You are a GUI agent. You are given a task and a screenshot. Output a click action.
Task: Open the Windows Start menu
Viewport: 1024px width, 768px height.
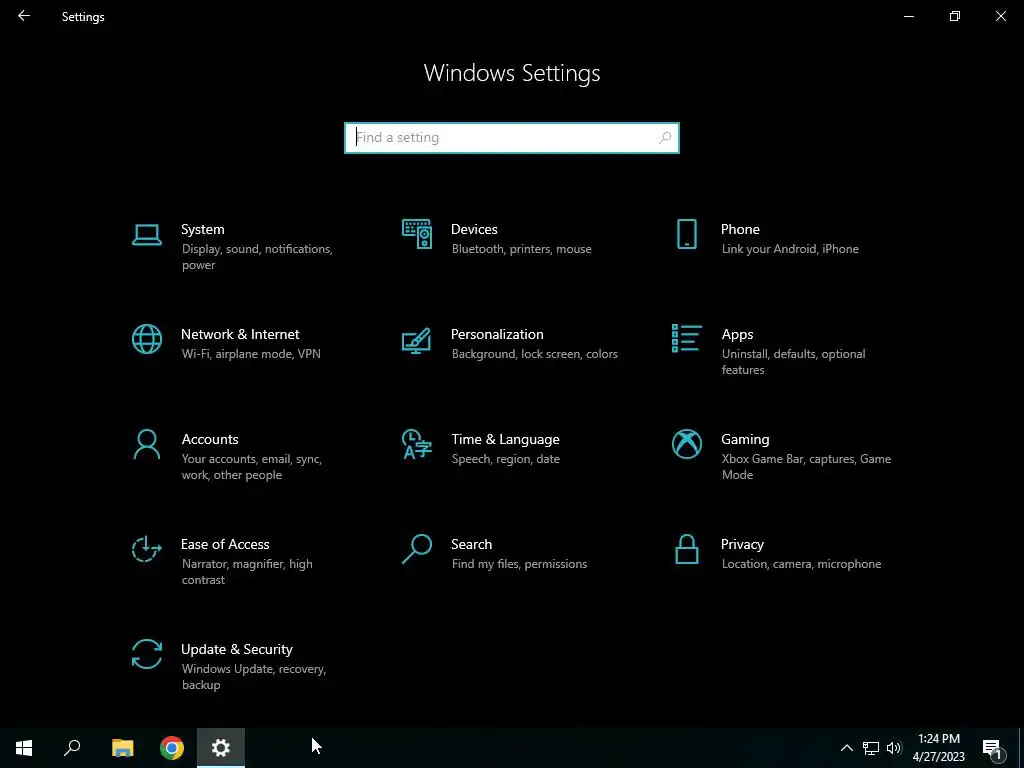point(24,748)
